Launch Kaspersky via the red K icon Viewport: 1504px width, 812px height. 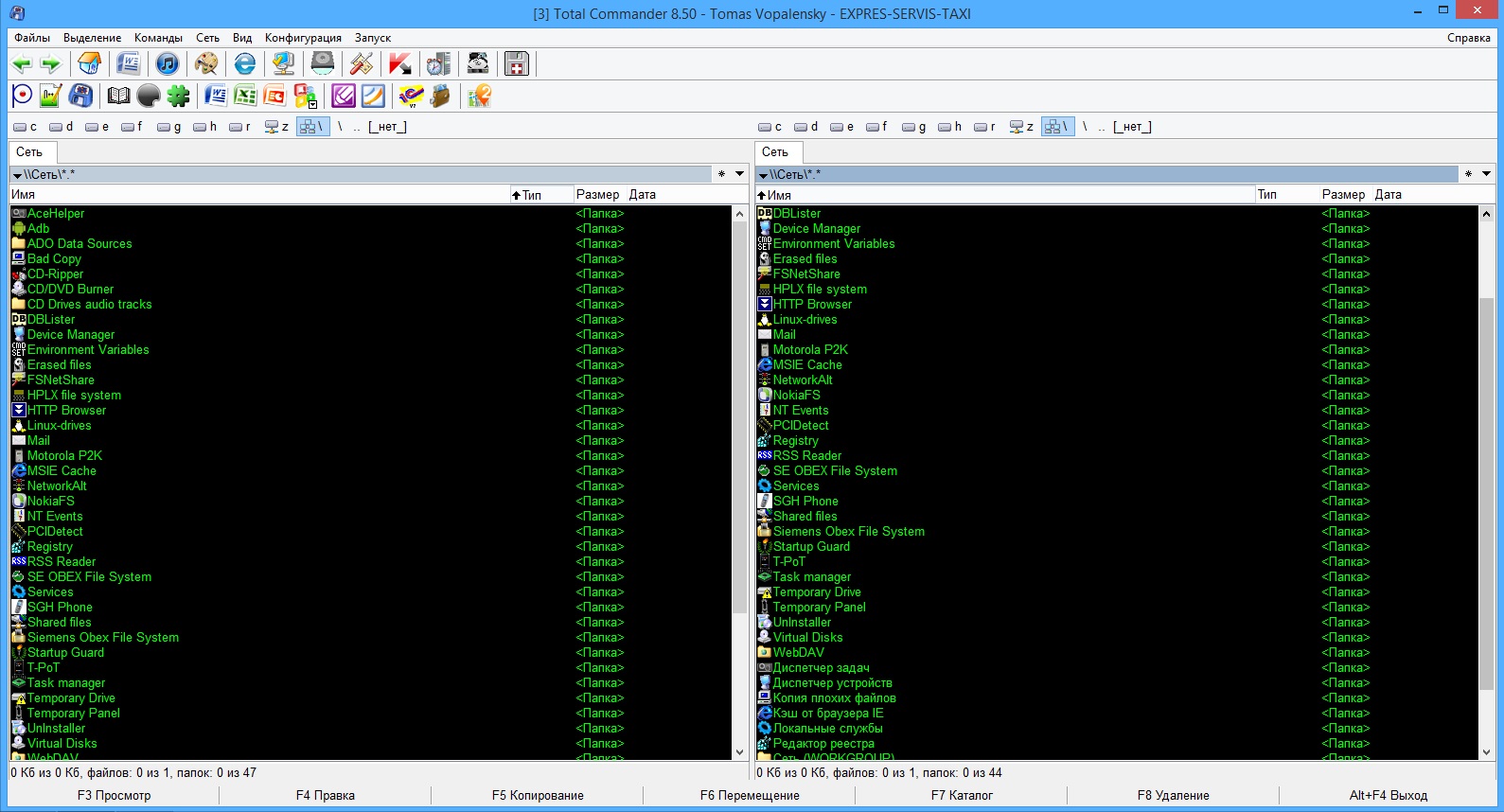[x=400, y=64]
